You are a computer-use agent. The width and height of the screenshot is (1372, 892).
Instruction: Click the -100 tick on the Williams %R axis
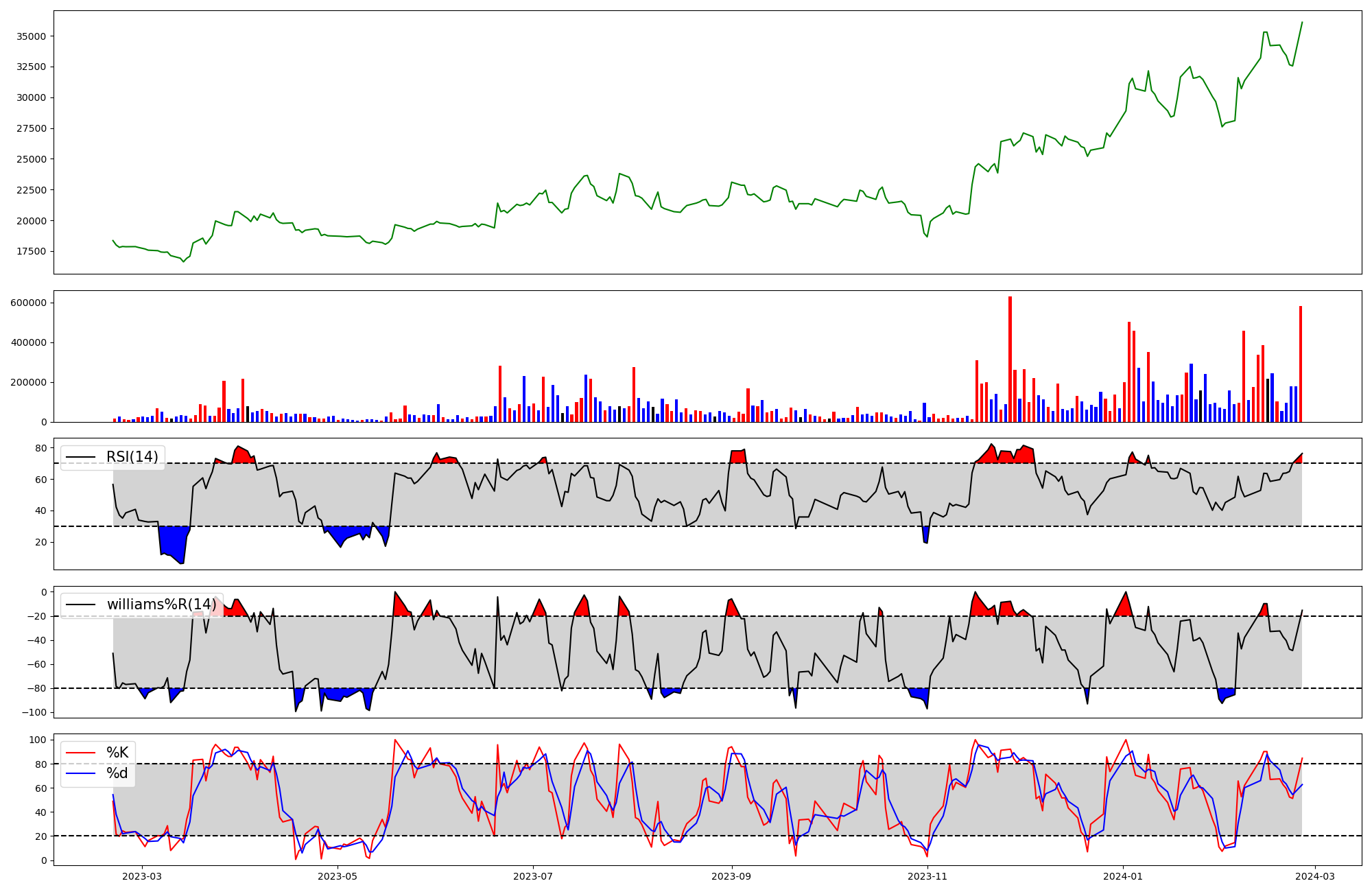tap(33, 712)
